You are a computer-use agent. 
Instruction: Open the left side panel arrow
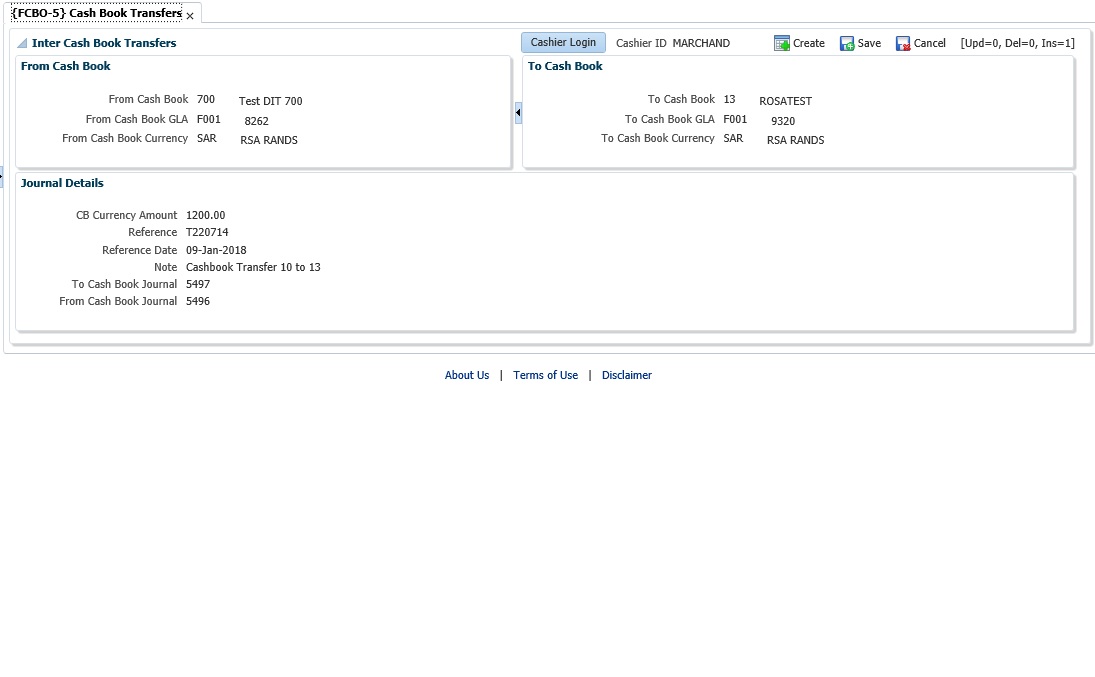tap(4, 176)
